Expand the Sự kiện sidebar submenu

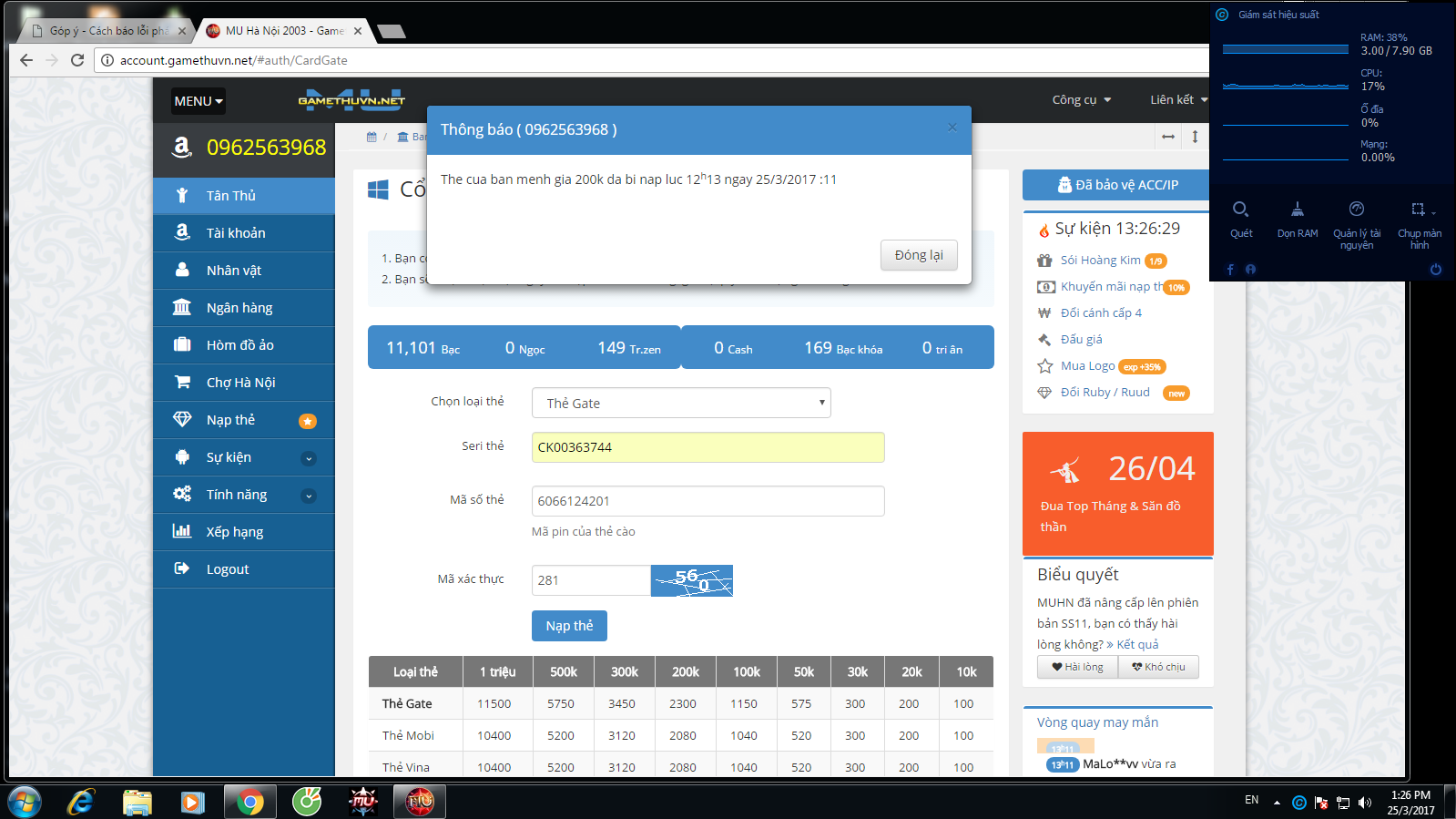[x=309, y=458]
